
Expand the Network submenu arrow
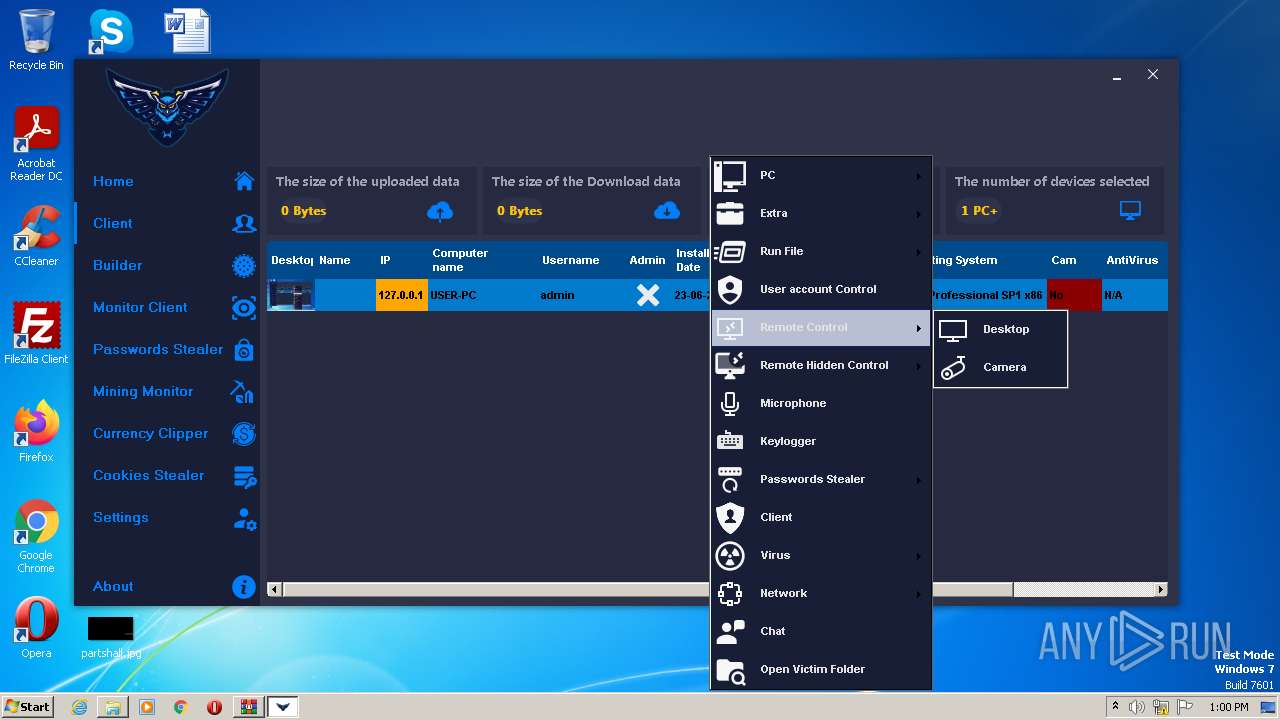point(918,594)
